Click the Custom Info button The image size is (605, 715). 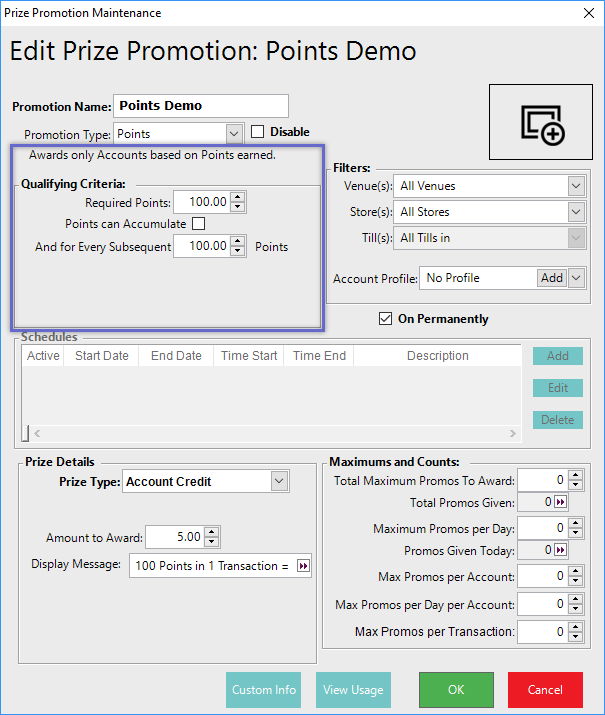(x=264, y=690)
